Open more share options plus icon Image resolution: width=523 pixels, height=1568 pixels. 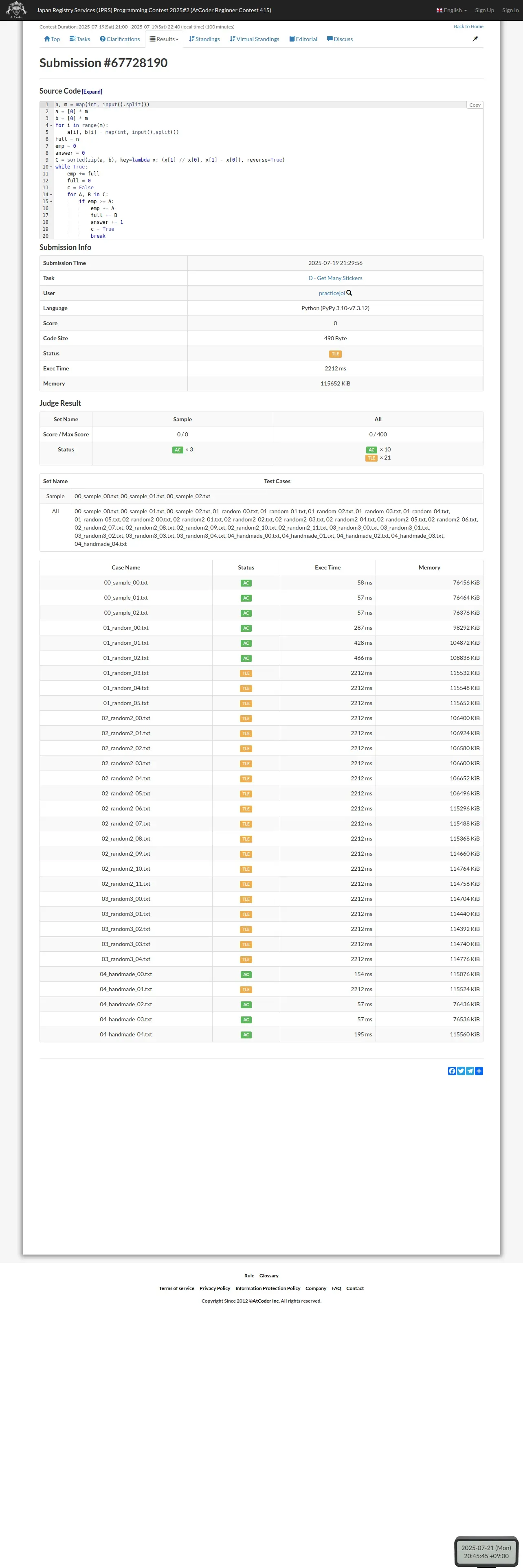point(479,1071)
